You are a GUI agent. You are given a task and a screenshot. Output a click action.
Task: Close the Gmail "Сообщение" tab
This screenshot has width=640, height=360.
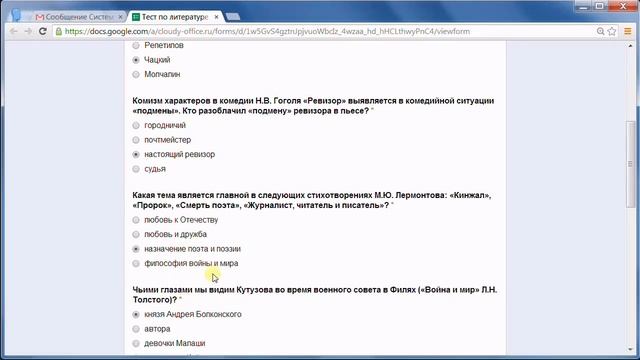tap(120, 17)
